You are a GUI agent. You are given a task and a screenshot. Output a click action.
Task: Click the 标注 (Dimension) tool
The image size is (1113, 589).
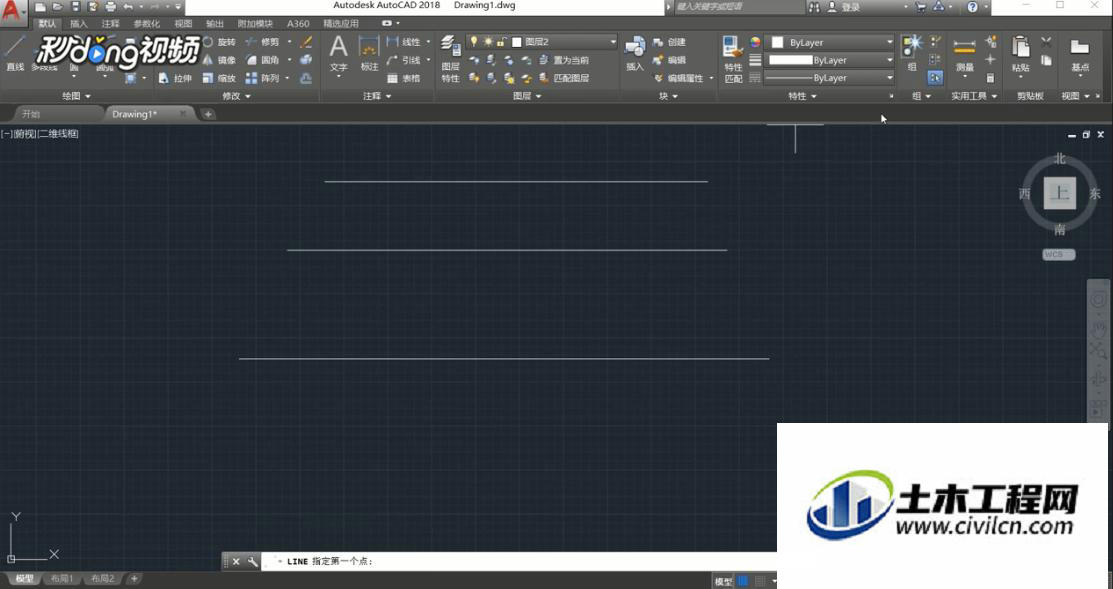369,54
